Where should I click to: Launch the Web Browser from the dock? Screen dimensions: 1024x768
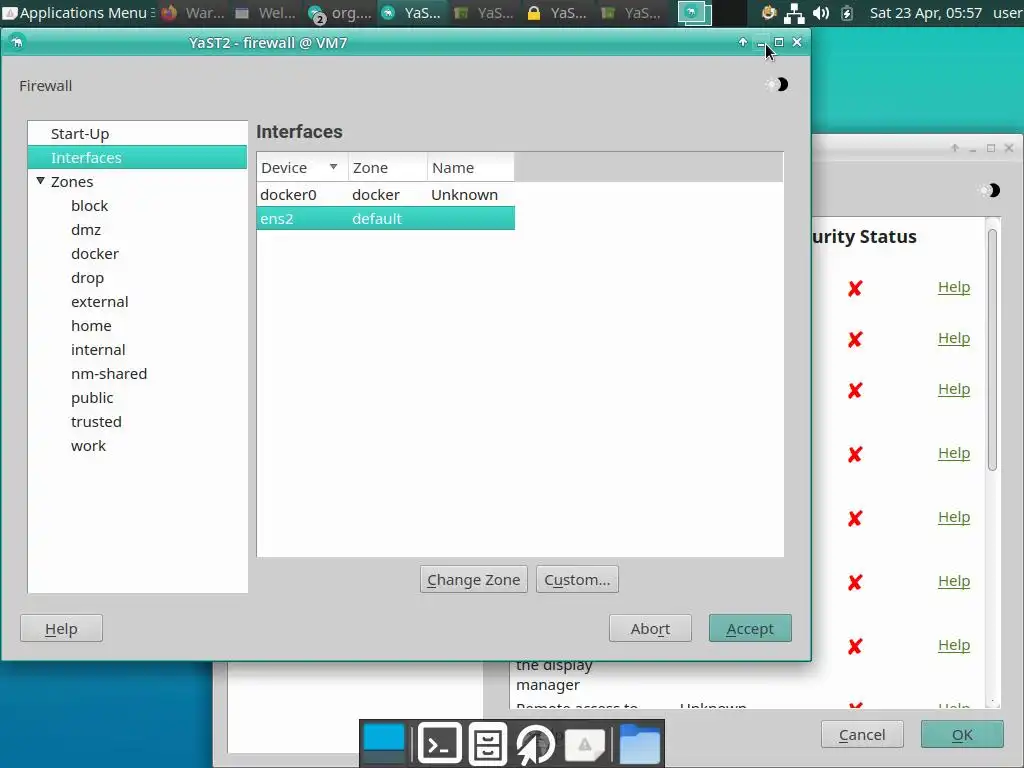tap(536, 743)
